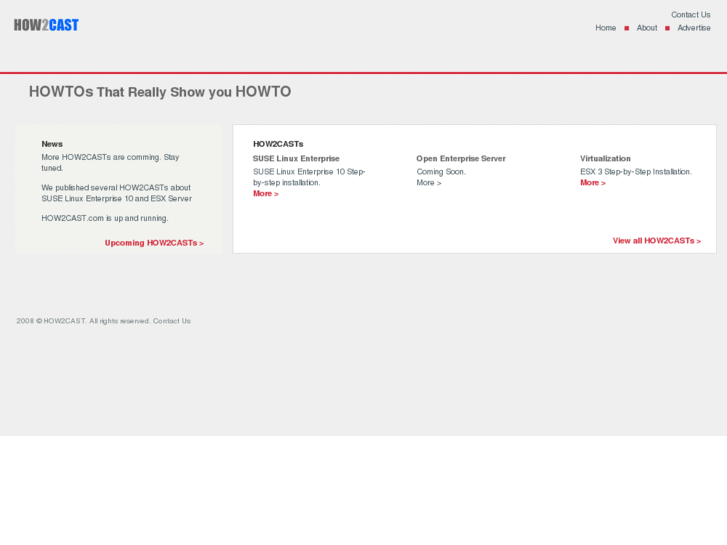
Task: Select the SUSE Linux Enterprise heading
Action: click(x=296, y=159)
